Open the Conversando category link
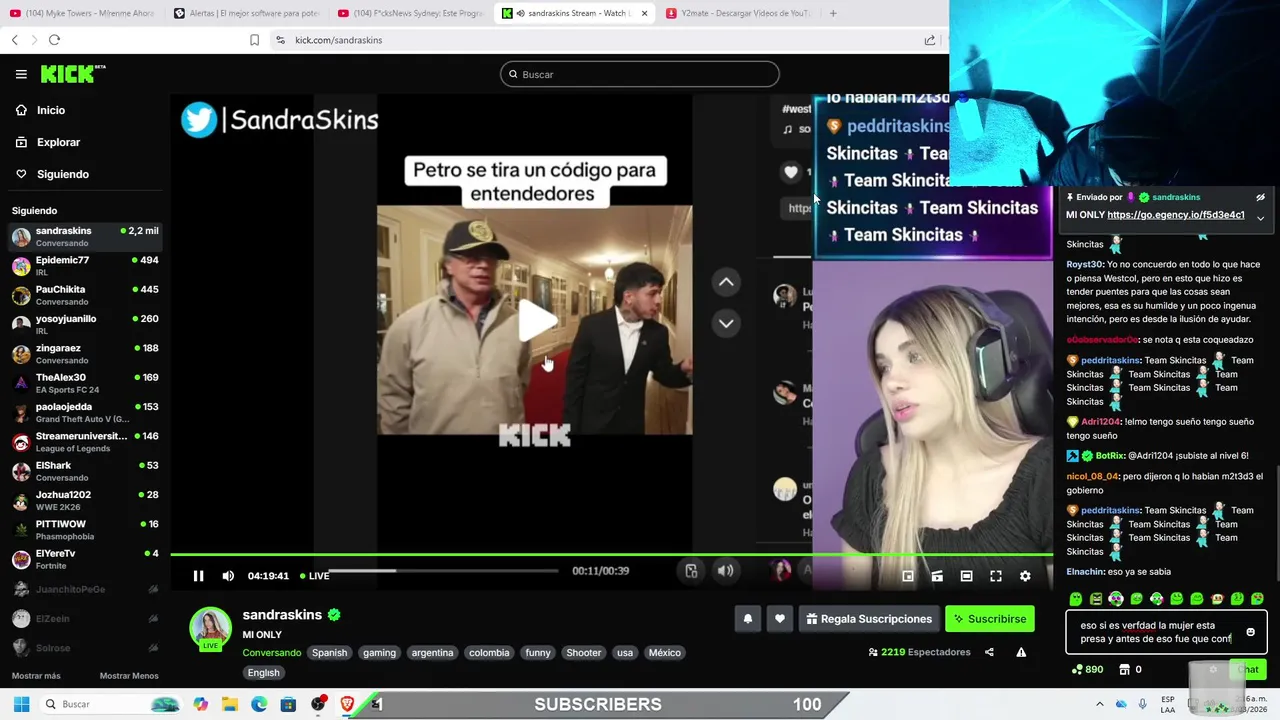 [x=271, y=652]
